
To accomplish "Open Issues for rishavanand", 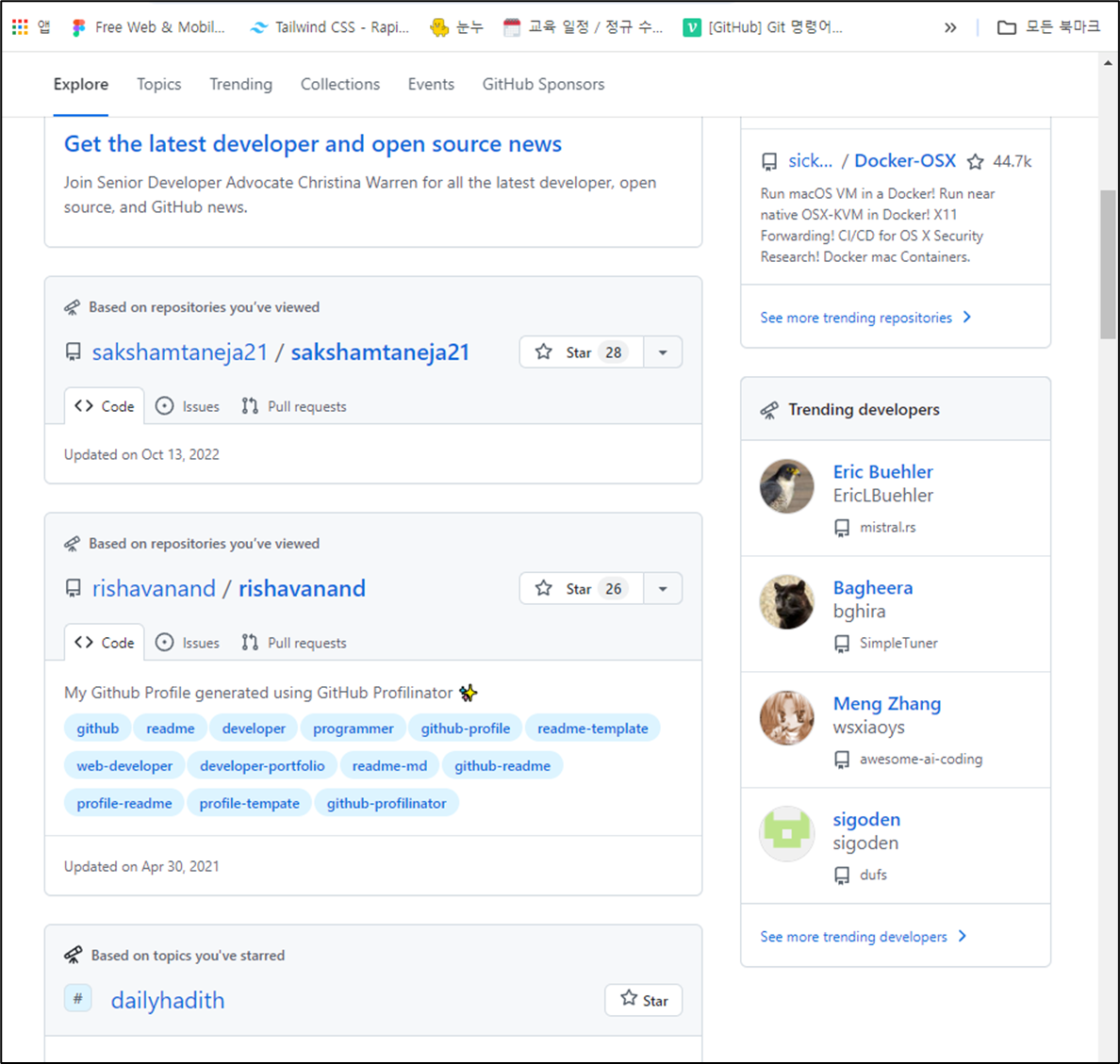I will (x=188, y=643).
